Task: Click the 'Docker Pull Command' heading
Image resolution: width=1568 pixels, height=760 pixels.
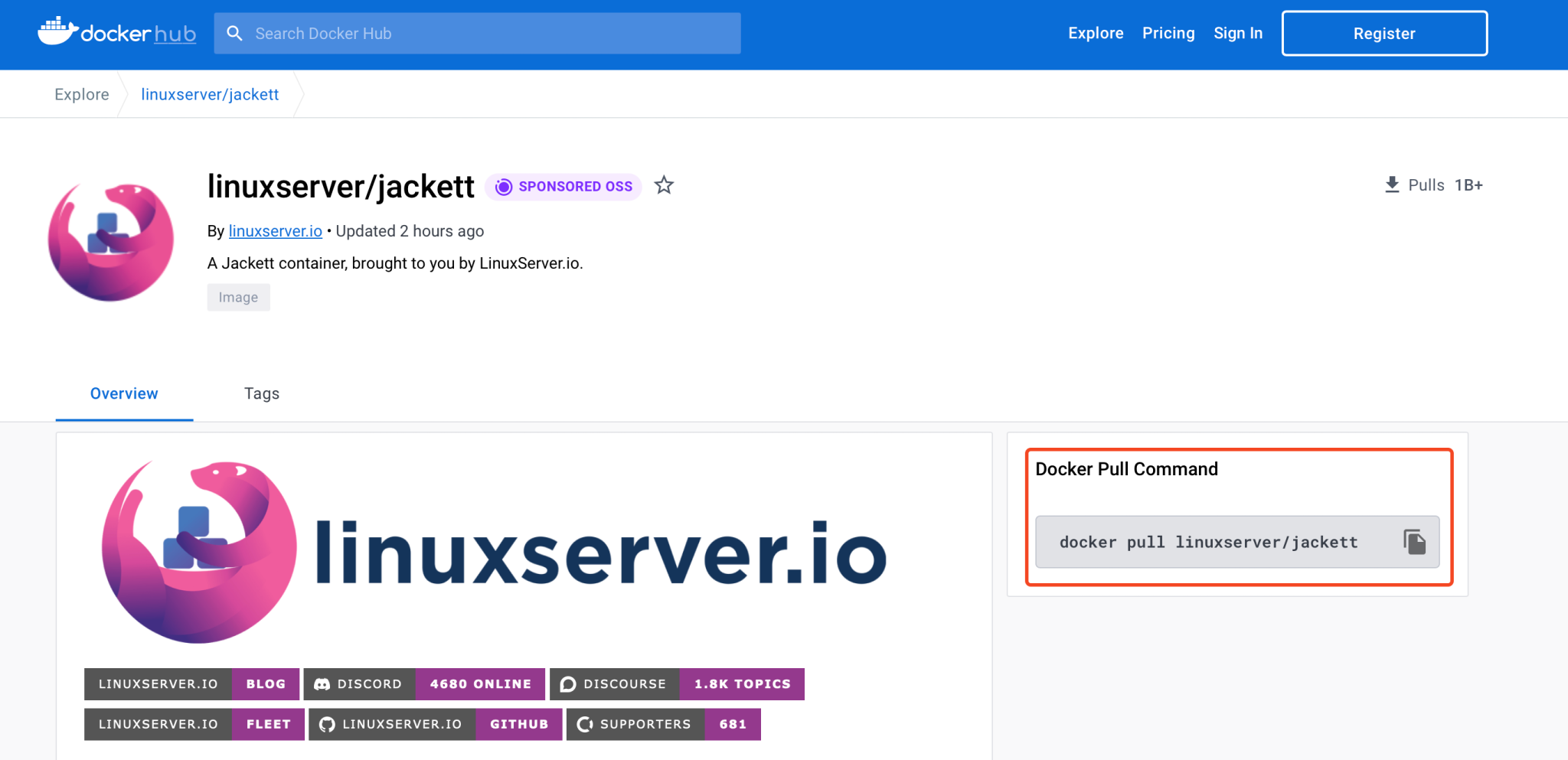Action: pos(1126,469)
